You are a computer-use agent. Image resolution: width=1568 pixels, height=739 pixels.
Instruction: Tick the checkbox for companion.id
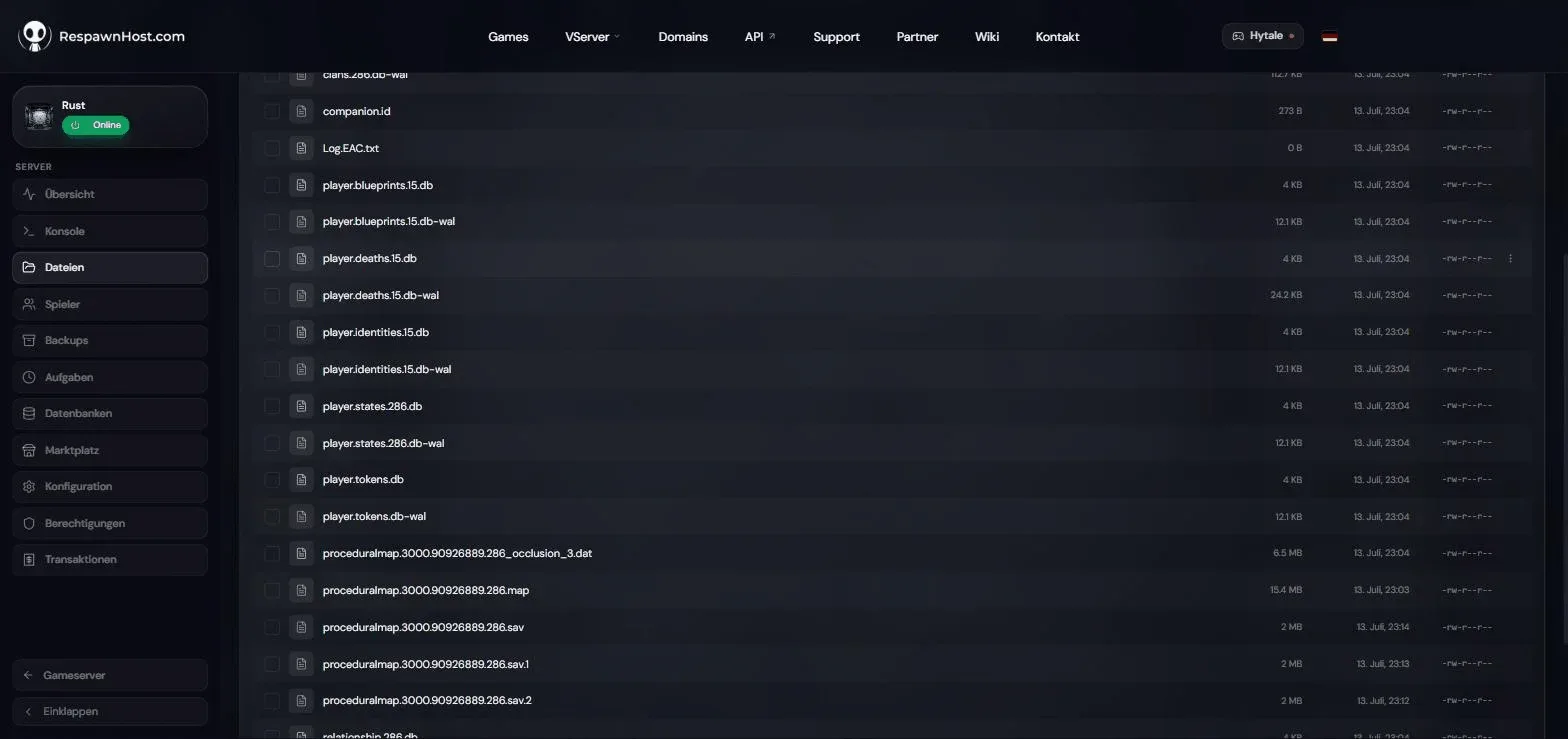(x=272, y=111)
